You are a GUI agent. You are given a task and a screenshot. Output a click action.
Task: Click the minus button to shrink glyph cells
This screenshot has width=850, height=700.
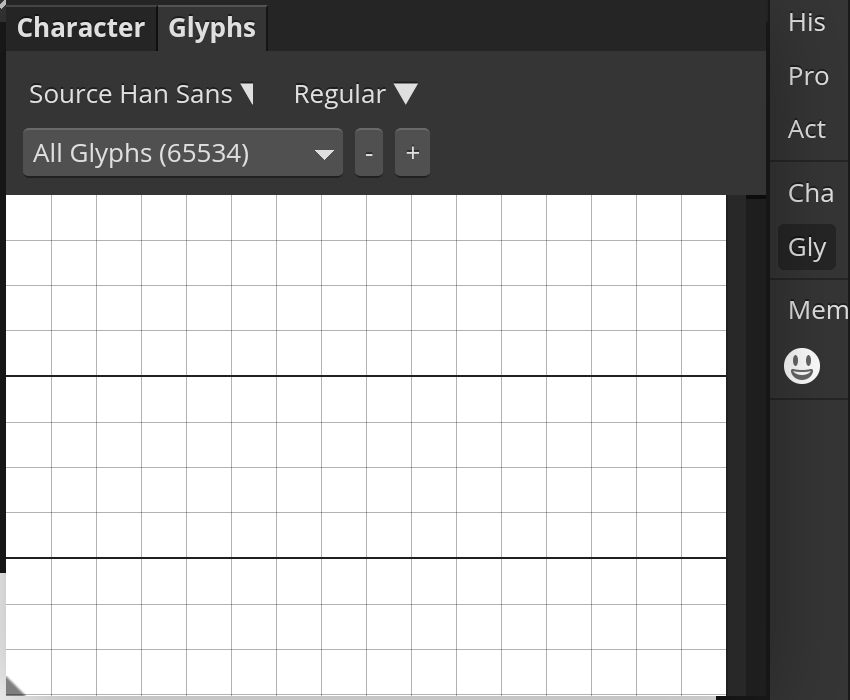(x=368, y=152)
